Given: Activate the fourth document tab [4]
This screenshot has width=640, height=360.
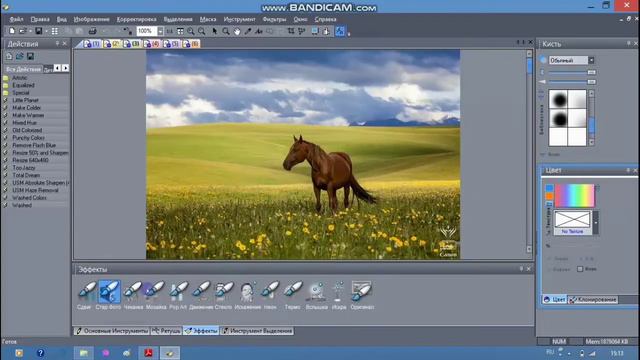Looking at the screenshot, I should coord(152,44).
